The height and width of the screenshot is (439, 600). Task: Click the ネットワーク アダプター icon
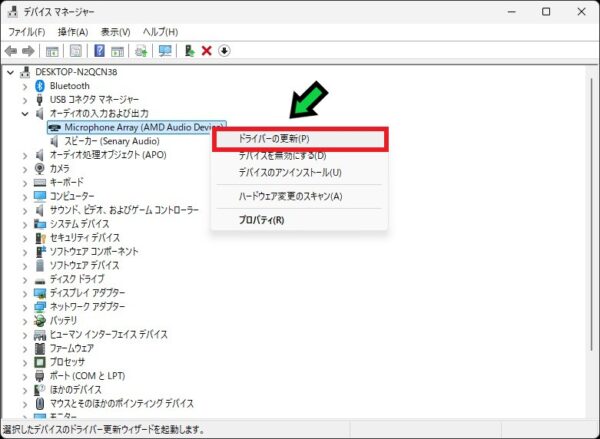40,307
